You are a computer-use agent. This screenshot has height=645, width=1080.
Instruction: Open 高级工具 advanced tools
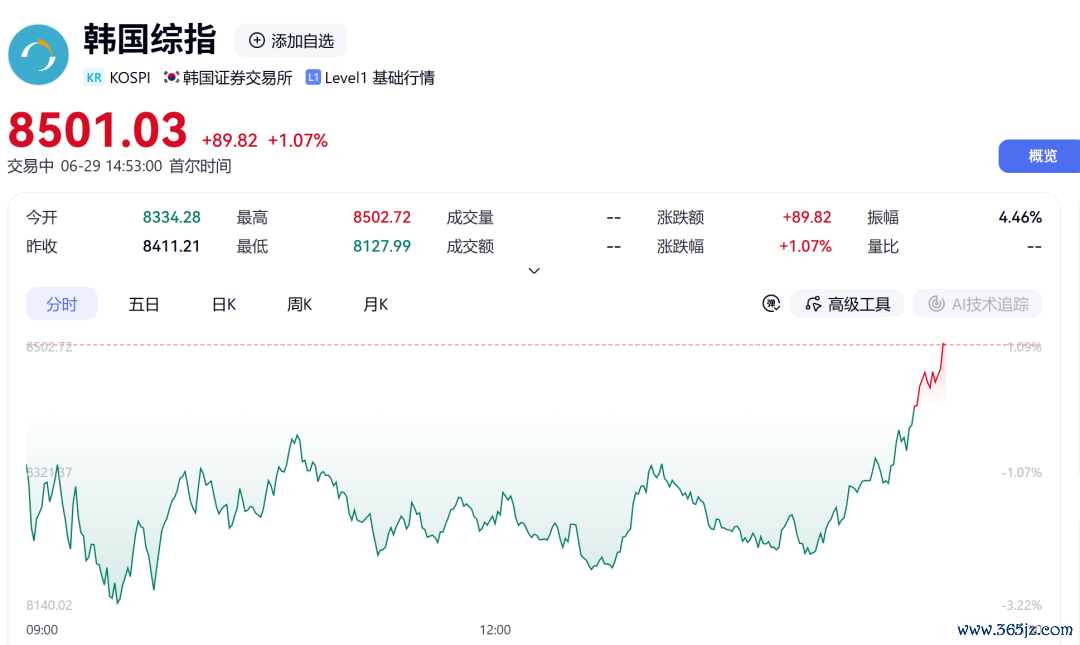[847, 304]
